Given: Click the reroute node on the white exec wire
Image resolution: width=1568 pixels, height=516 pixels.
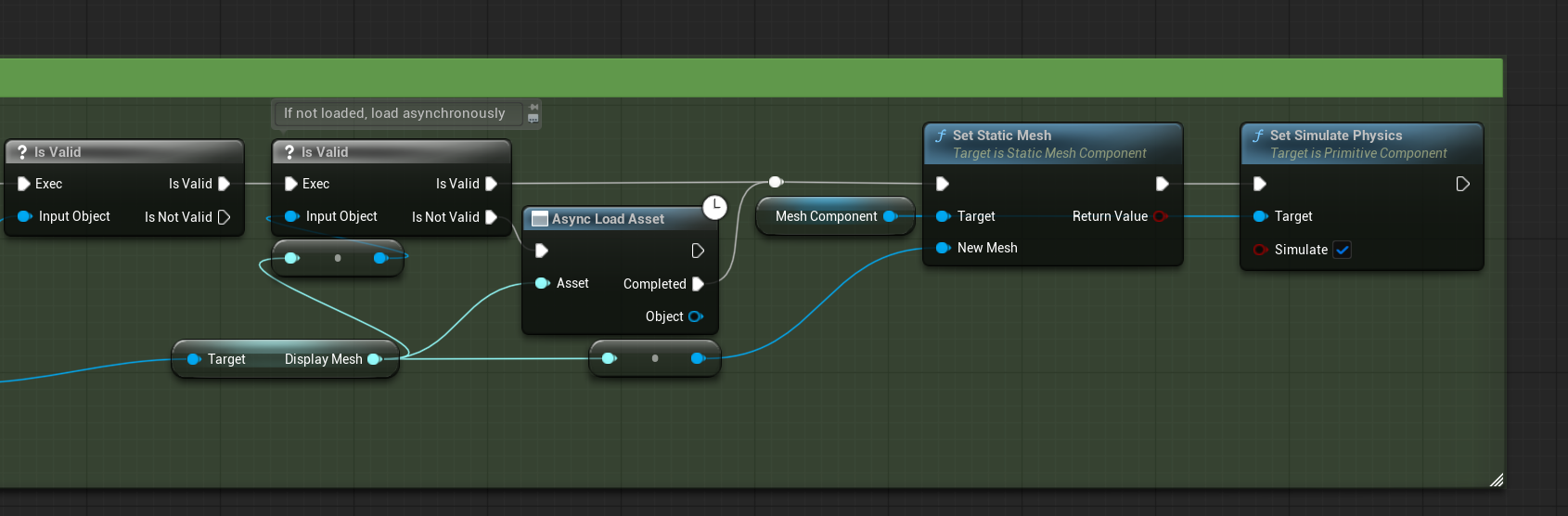Looking at the screenshot, I should [776, 182].
